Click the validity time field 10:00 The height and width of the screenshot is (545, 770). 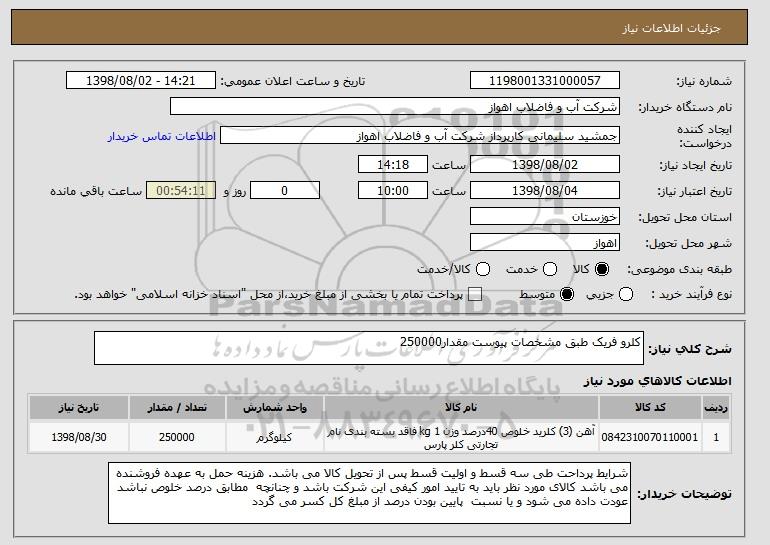click(x=393, y=191)
